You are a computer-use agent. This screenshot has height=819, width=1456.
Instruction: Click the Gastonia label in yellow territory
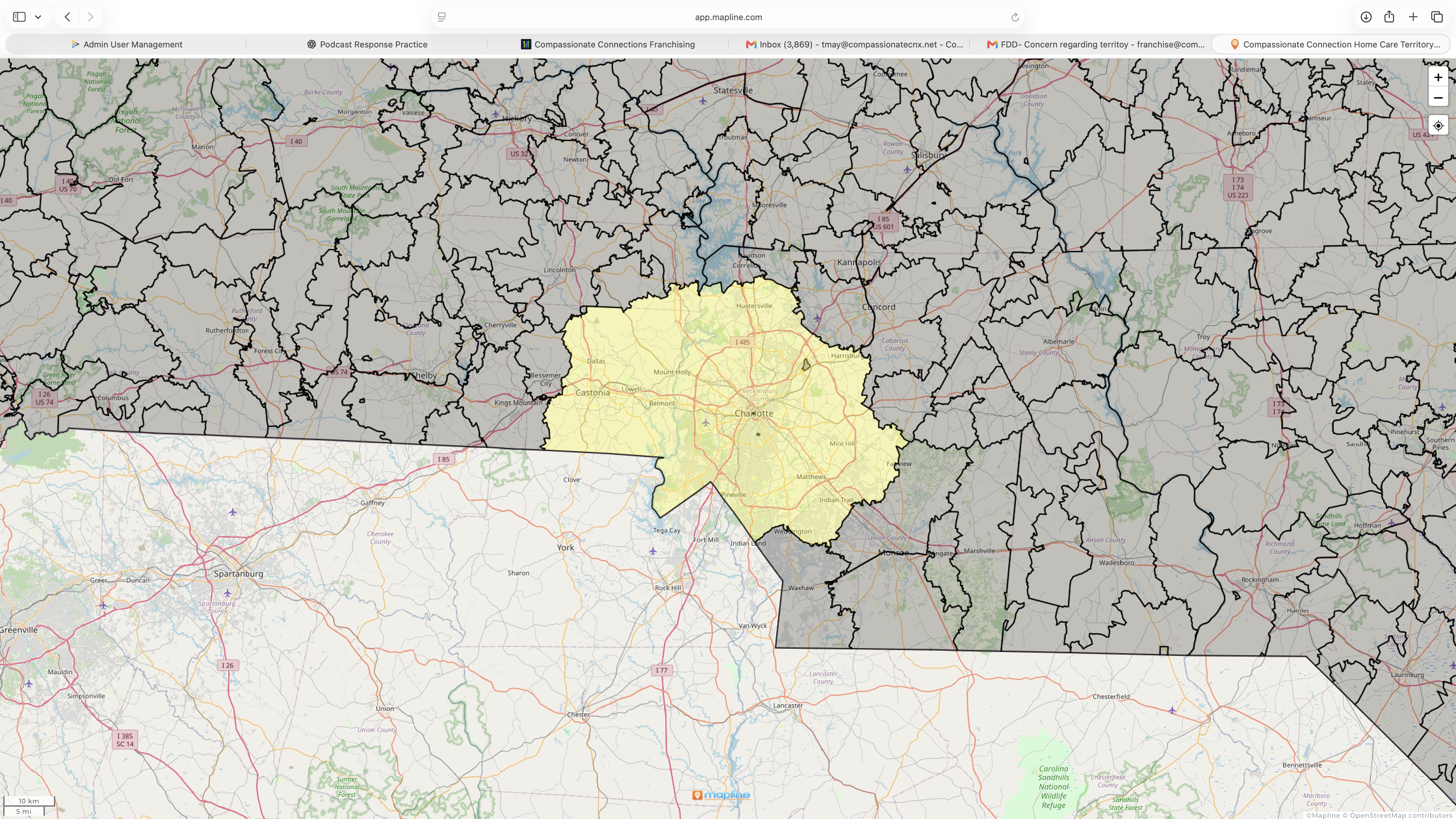[x=592, y=392]
